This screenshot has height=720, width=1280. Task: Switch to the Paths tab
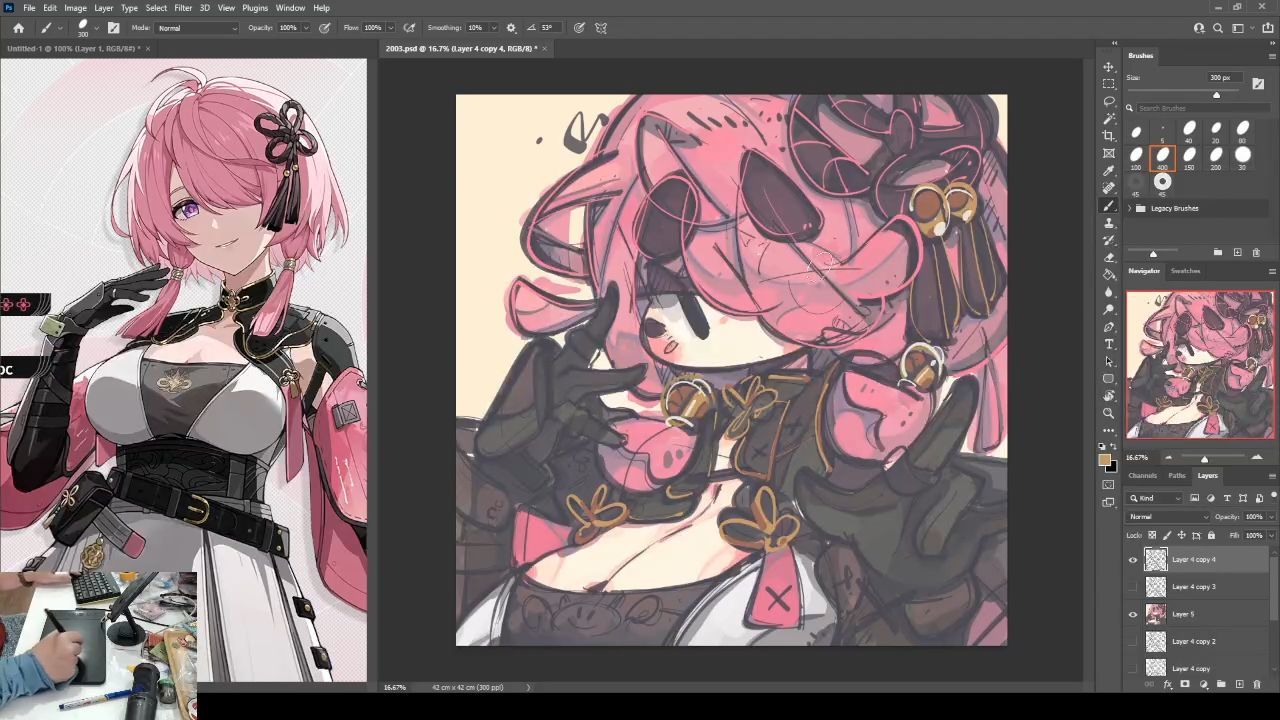[1177, 476]
